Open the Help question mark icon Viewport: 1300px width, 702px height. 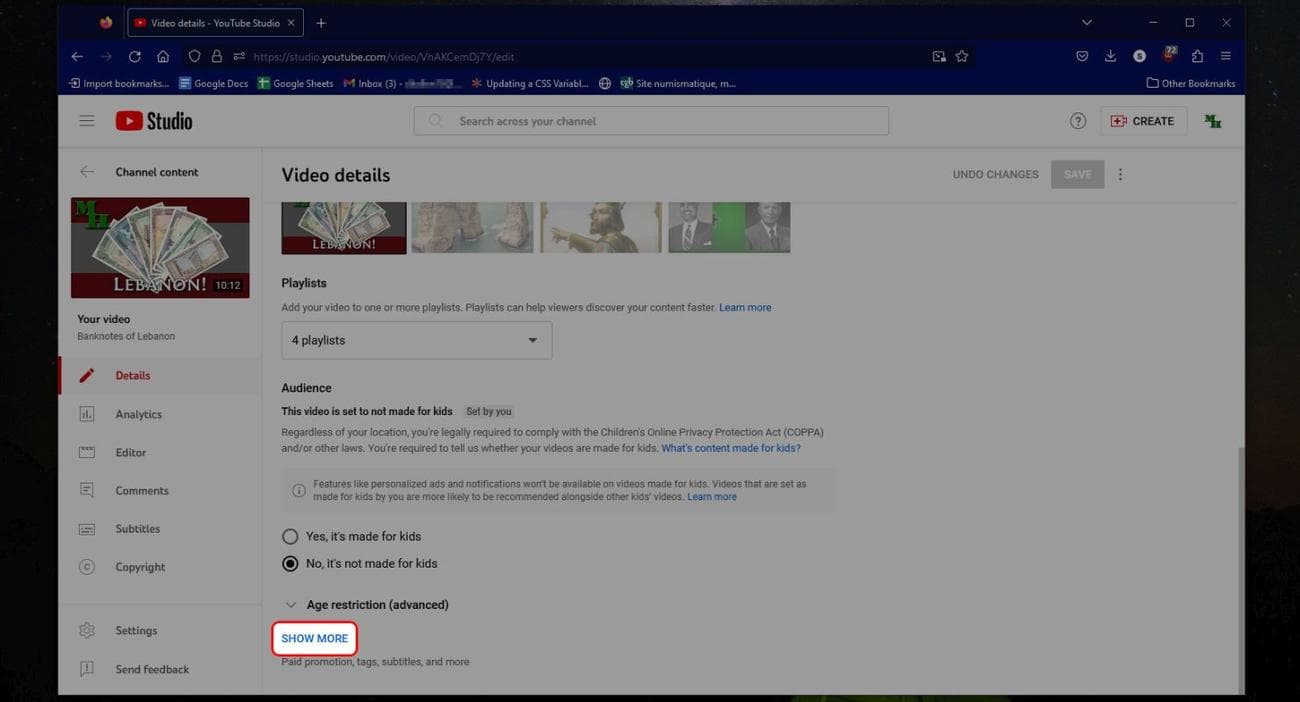click(1078, 120)
